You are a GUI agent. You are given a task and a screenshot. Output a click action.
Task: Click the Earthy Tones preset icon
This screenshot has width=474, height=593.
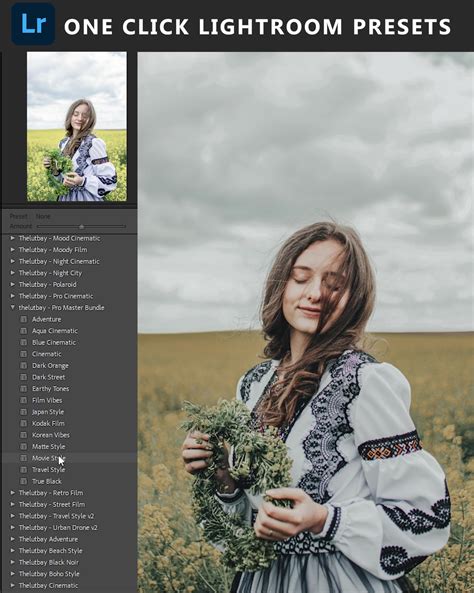click(23, 389)
